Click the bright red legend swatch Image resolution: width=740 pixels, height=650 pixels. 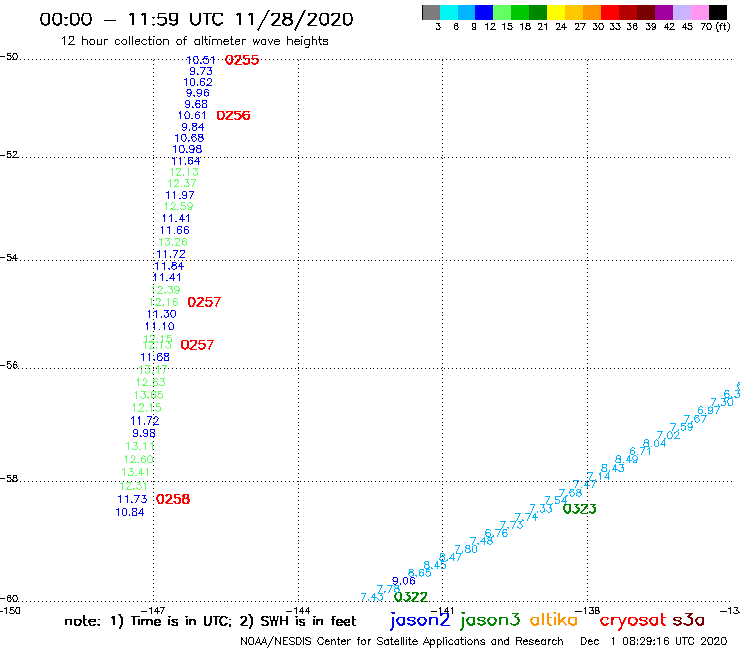(610, 12)
